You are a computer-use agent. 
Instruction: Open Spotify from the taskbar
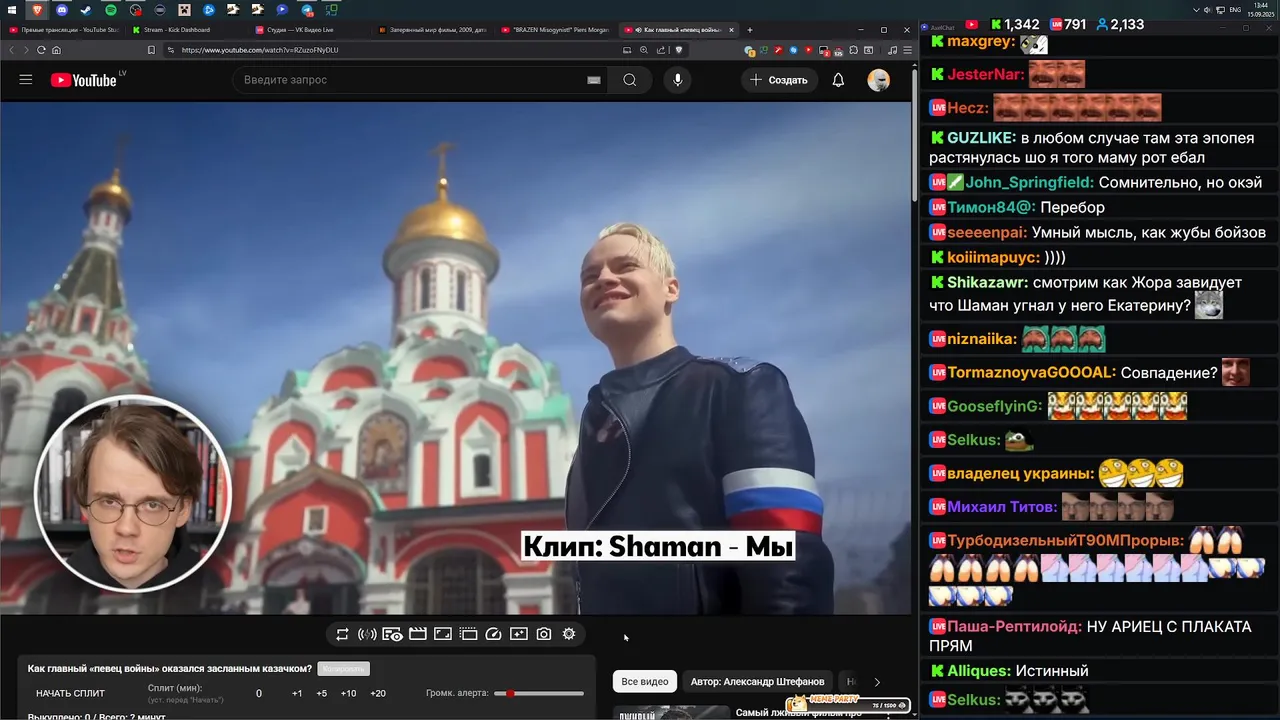click(110, 9)
